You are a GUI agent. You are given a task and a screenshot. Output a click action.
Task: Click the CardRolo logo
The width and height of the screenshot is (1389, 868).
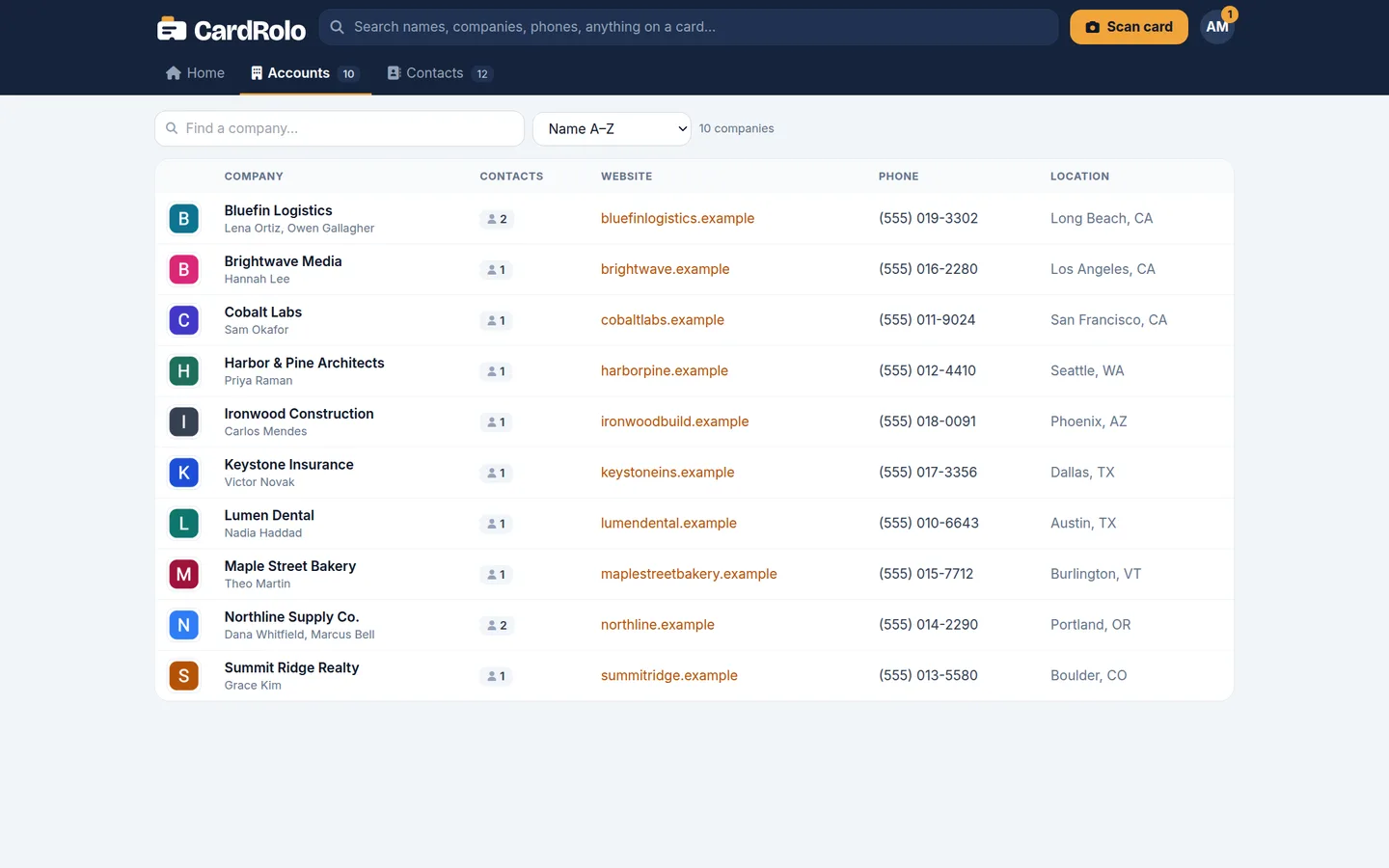[231, 29]
